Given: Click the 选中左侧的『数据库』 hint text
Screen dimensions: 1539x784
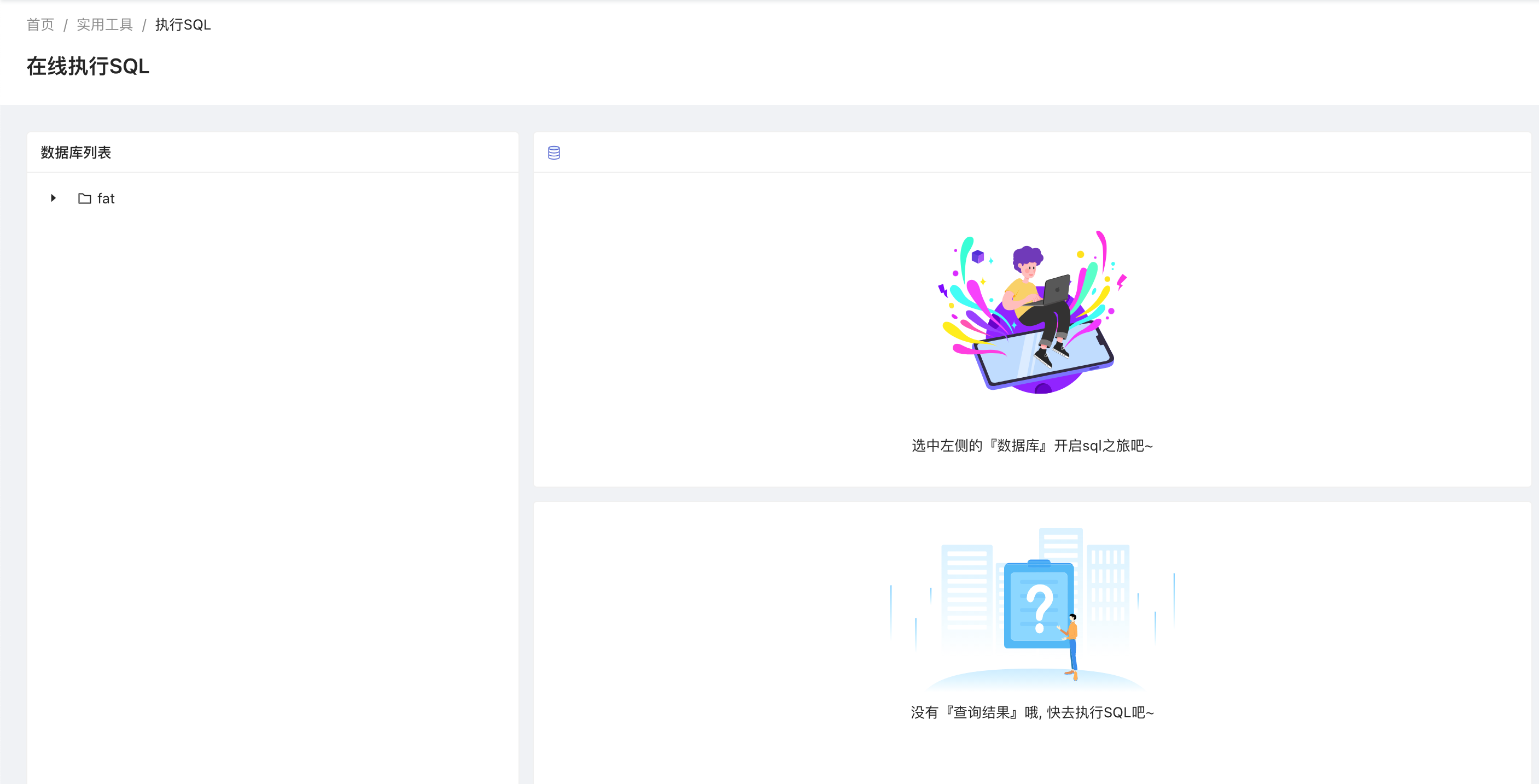Looking at the screenshot, I should [1032, 446].
